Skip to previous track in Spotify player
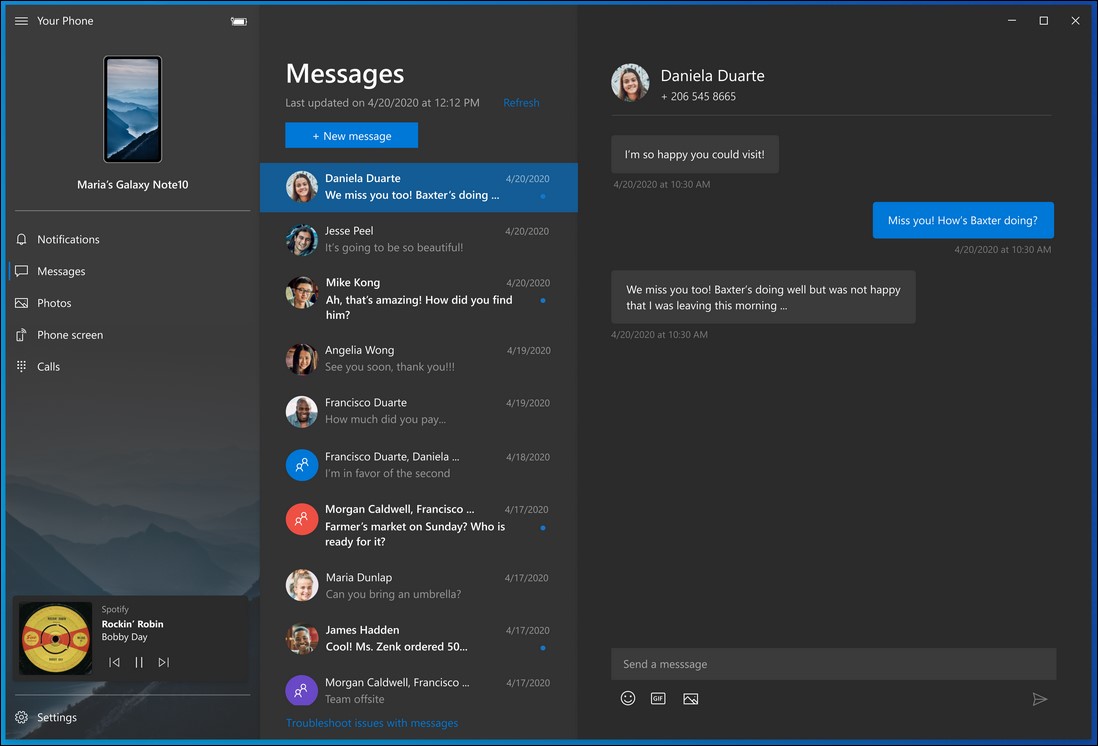 114,663
